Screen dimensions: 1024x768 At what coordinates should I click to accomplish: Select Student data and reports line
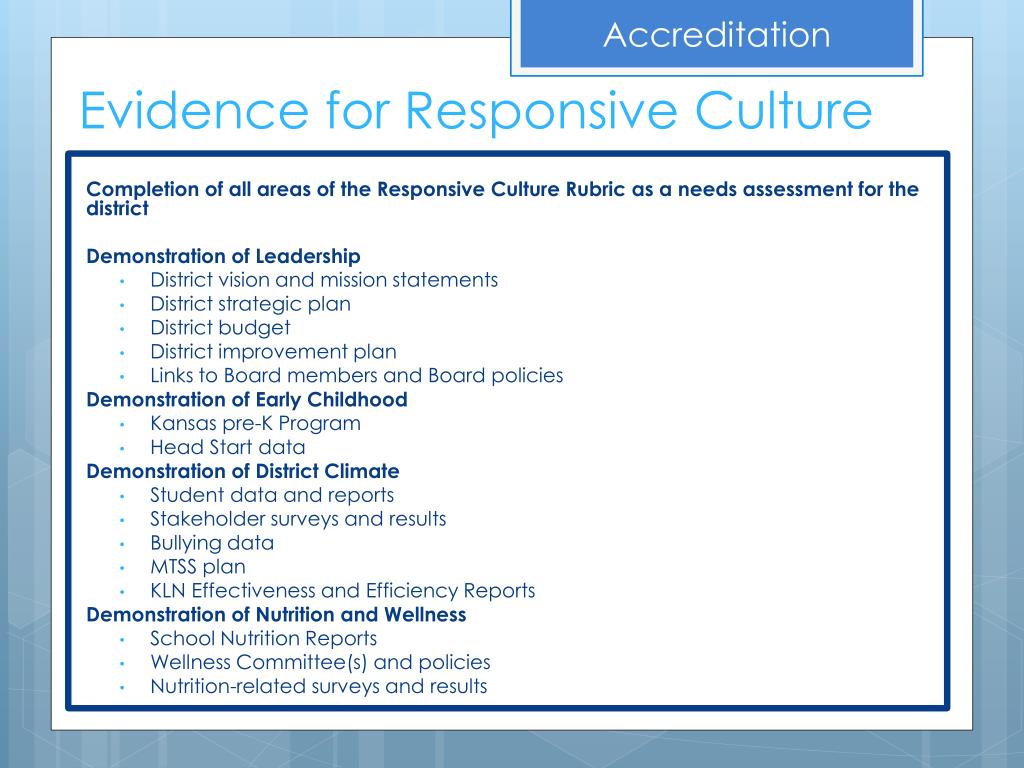[x=272, y=495]
